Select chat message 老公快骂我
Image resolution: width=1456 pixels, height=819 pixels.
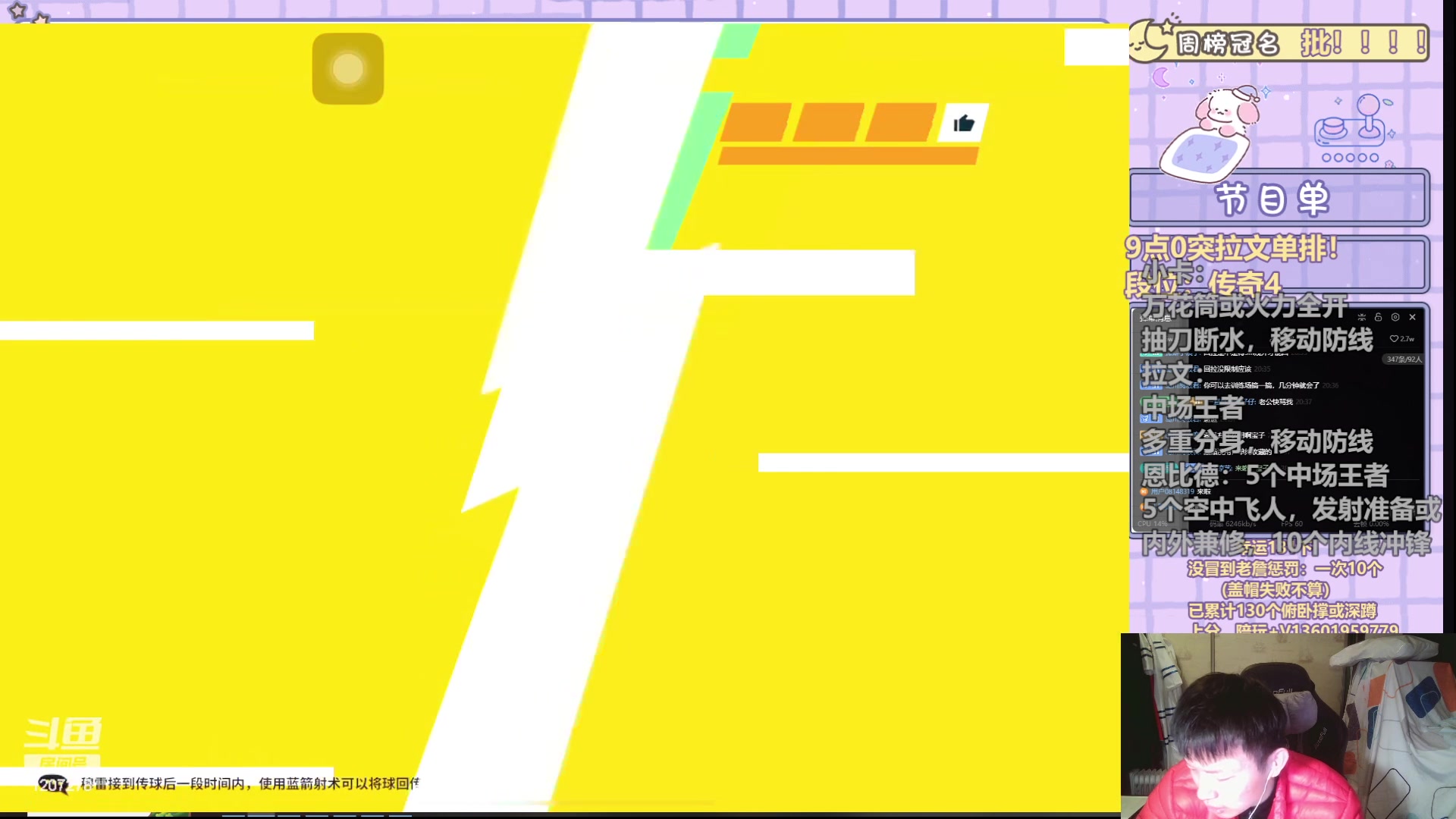[x=1276, y=402]
